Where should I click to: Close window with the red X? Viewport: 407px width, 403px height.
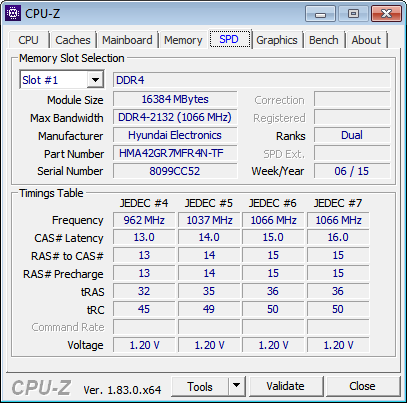pos(386,14)
